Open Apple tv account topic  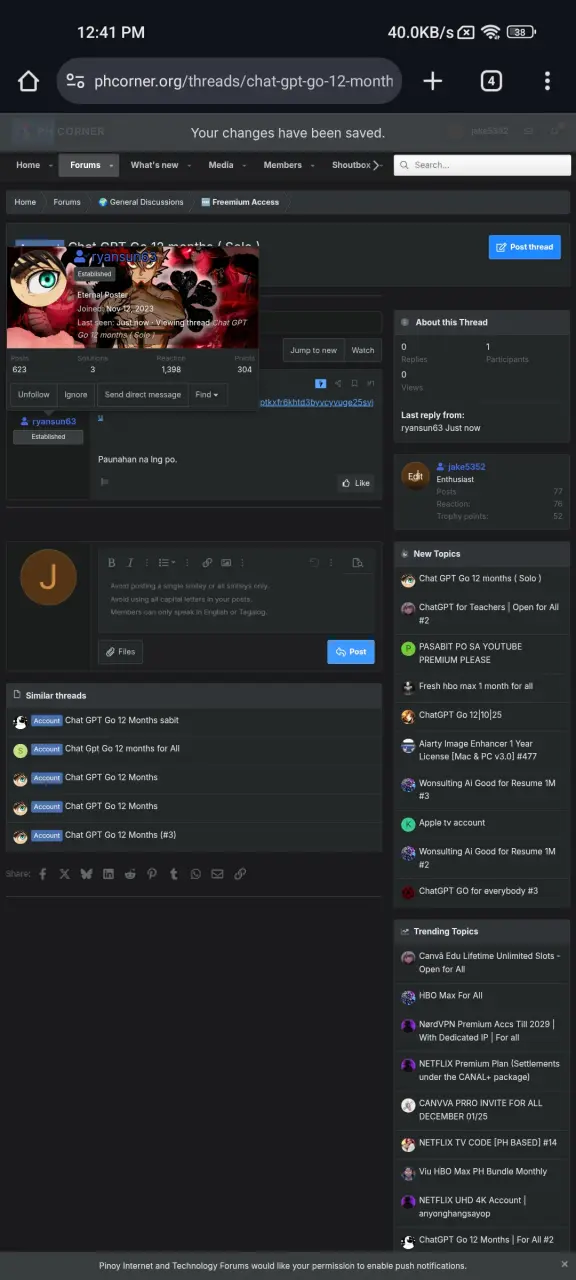[x=452, y=823]
